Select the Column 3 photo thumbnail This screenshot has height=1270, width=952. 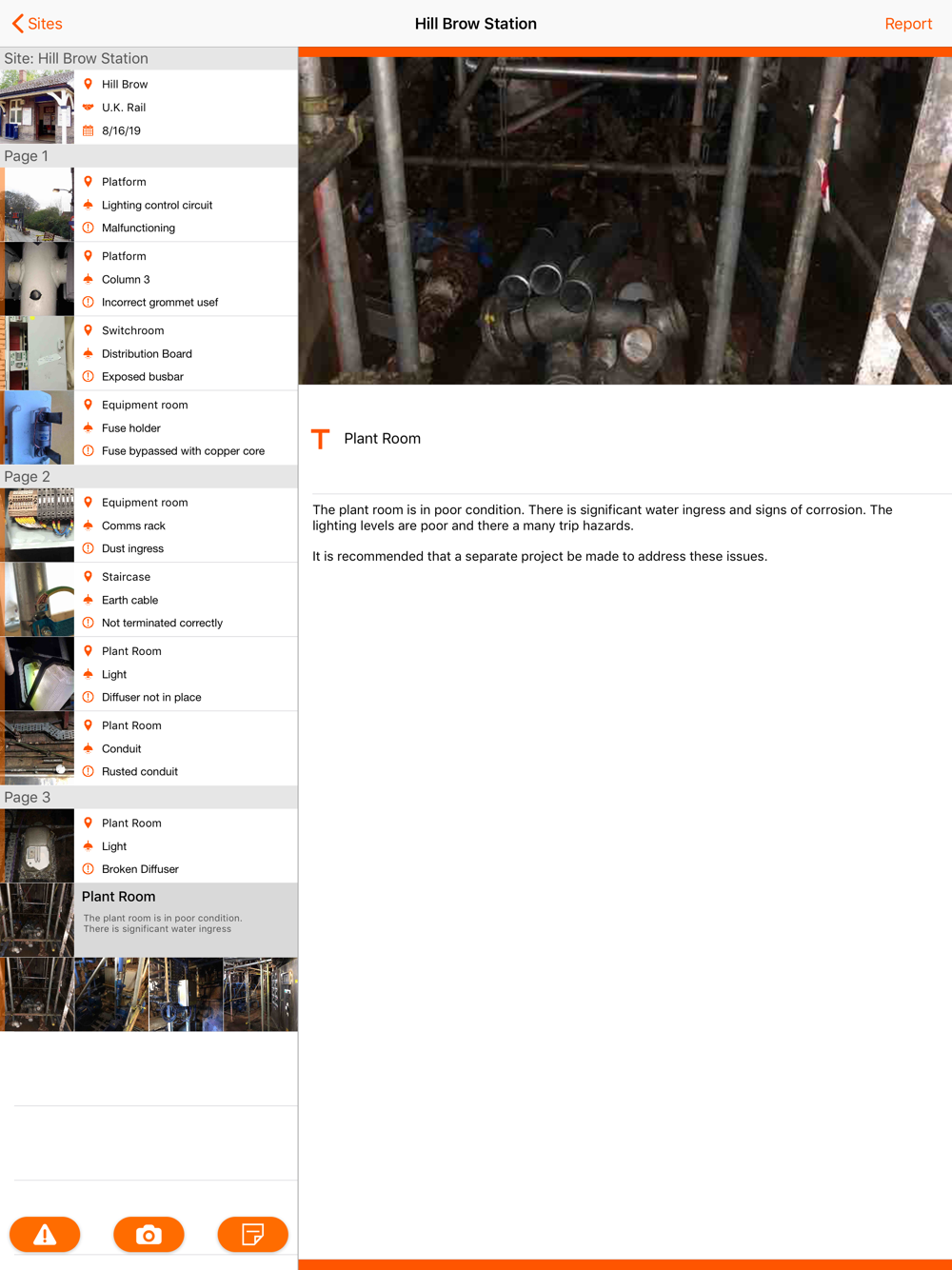37,279
